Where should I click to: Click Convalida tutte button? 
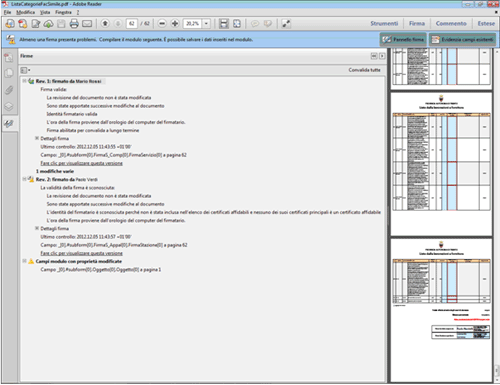coord(364,70)
